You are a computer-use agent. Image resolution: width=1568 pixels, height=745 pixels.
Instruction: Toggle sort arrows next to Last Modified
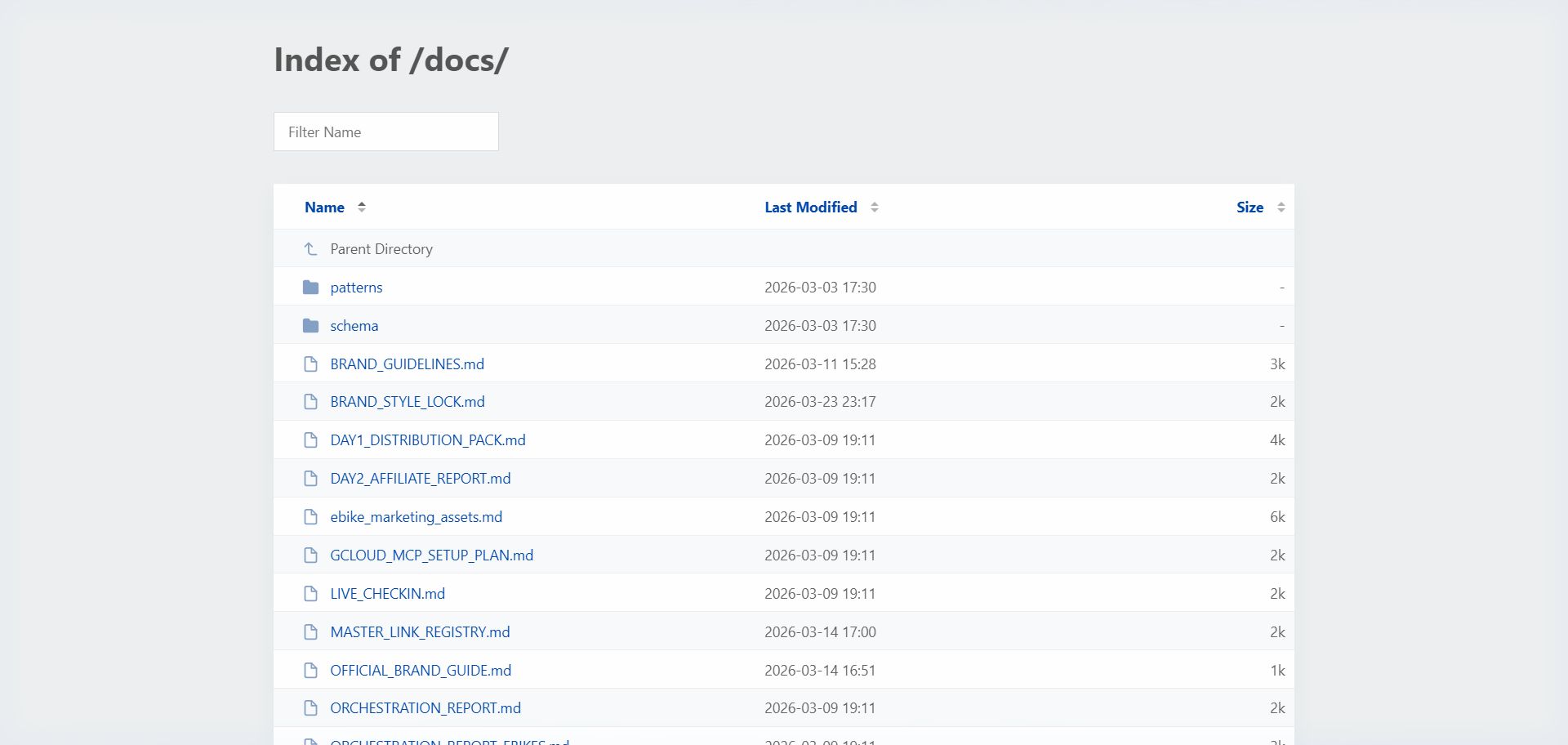pyautogui.click(x=875, y=207)
